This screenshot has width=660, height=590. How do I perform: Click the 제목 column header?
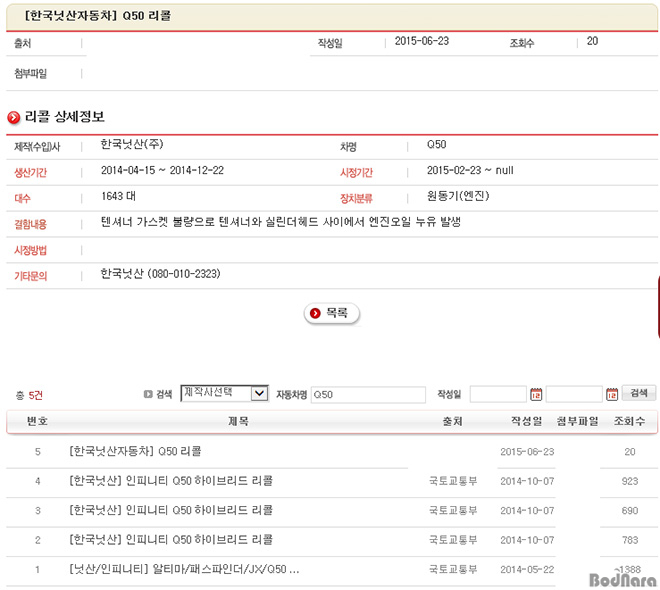[x=238, y=421]
